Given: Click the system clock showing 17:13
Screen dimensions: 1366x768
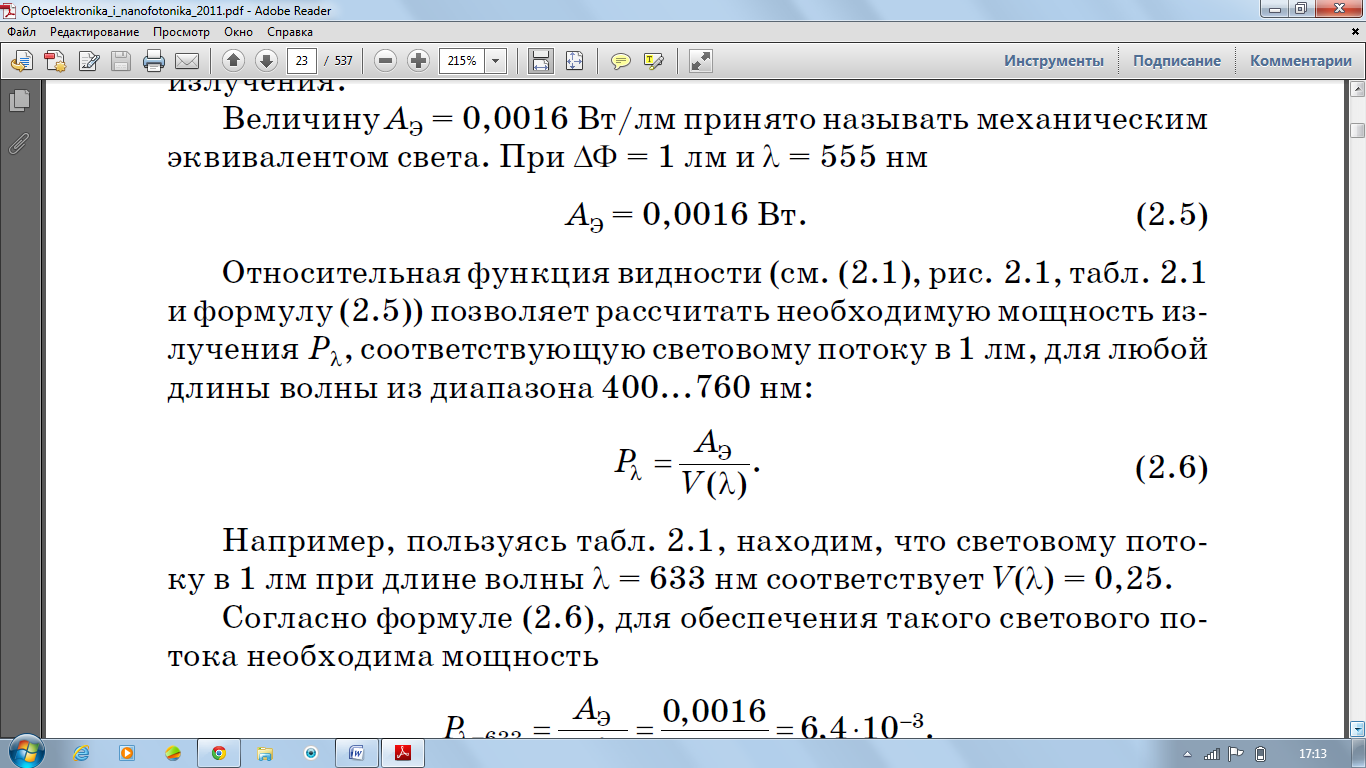Looking at the screenshot, I should click(x=1311, y=754).
